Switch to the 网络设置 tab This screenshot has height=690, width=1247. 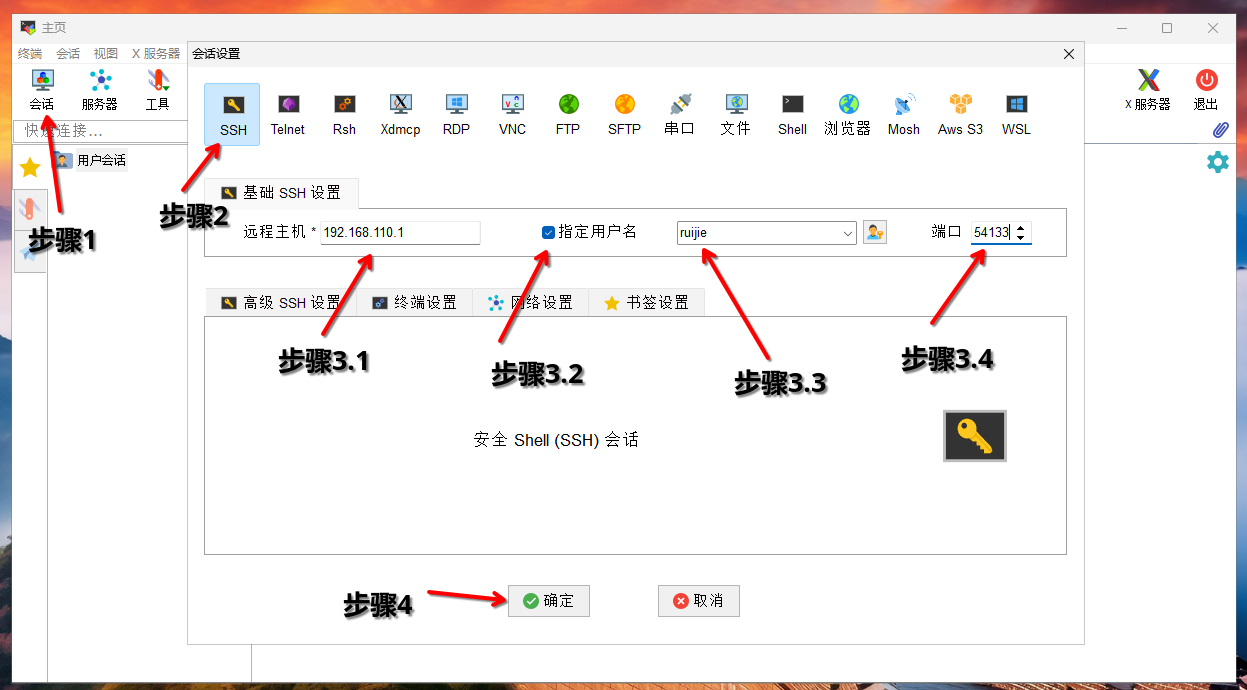530,302
